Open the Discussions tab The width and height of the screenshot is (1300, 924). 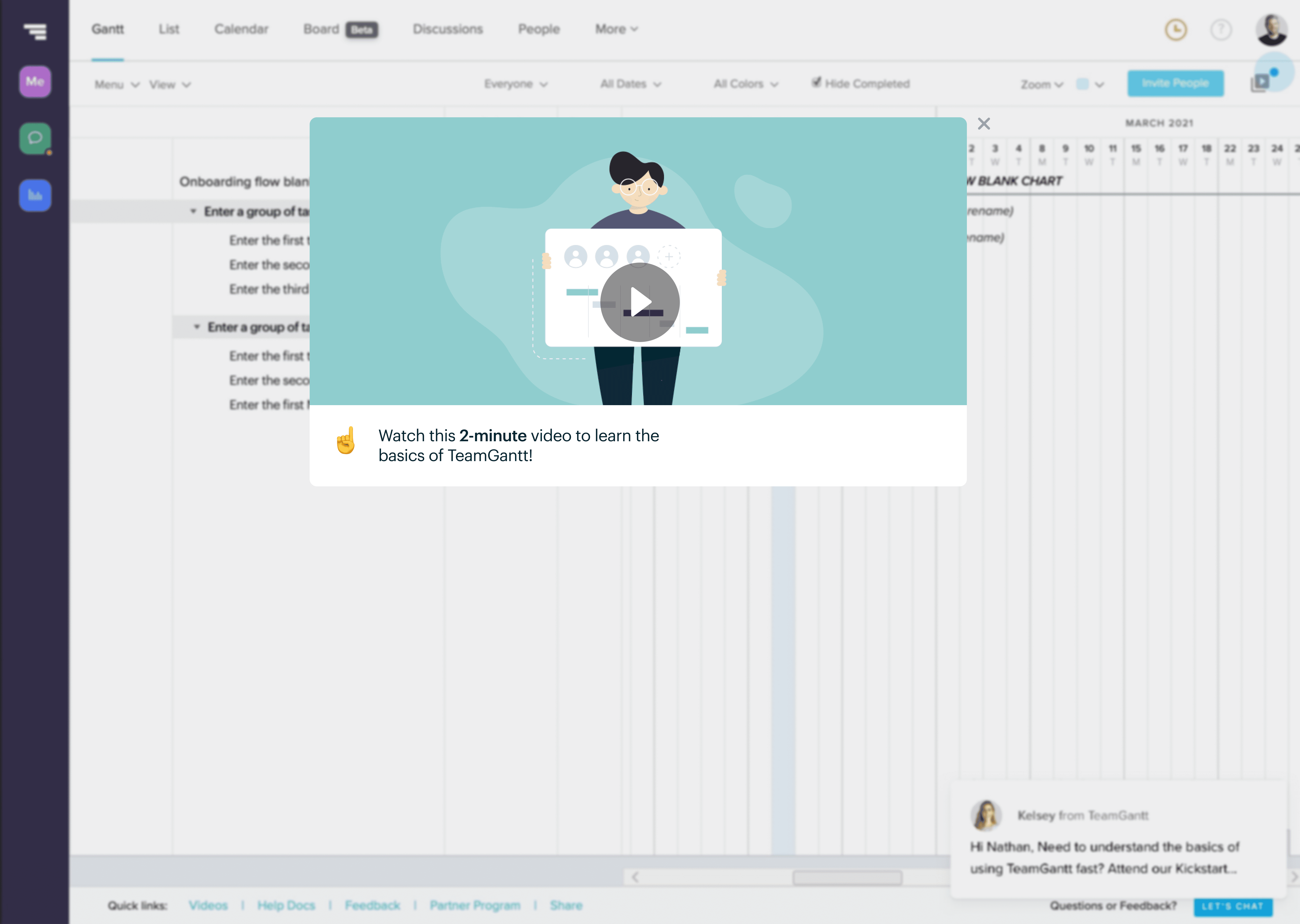tap(447, 29)
